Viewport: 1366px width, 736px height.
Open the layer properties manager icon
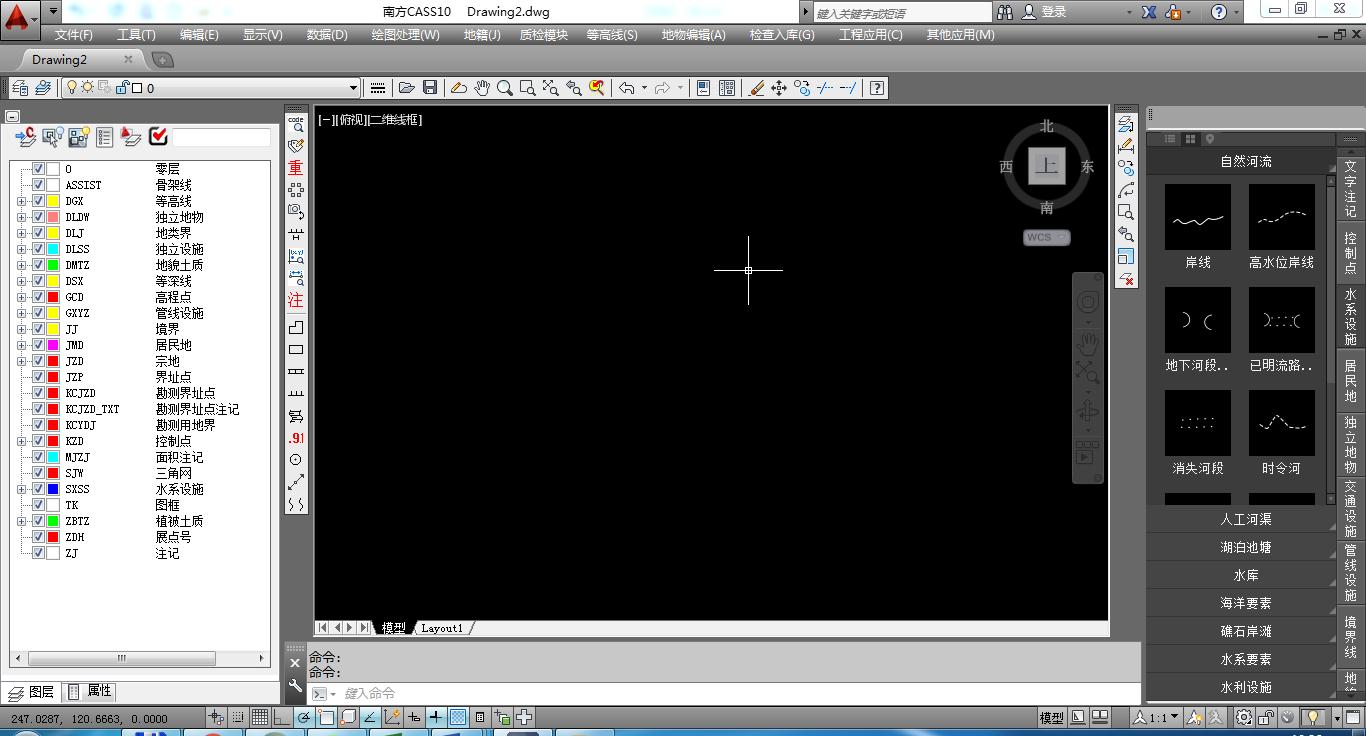(20, 88)
